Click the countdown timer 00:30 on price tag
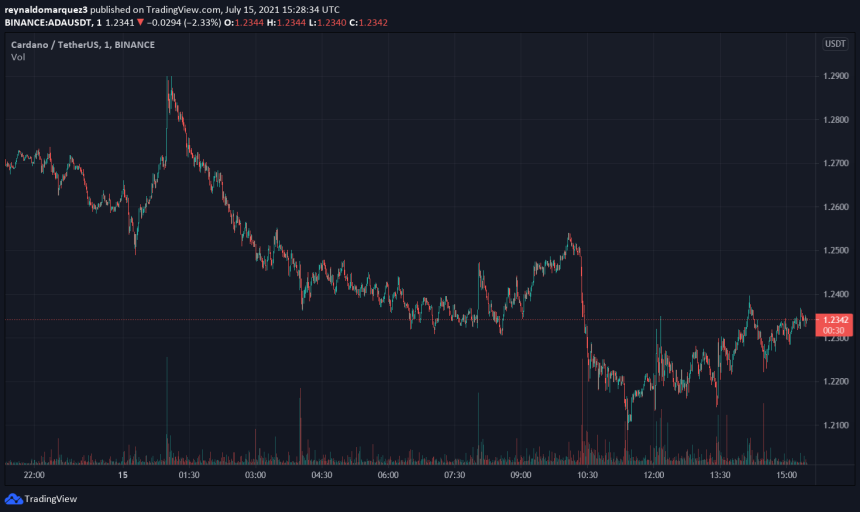 pos(833,331)
